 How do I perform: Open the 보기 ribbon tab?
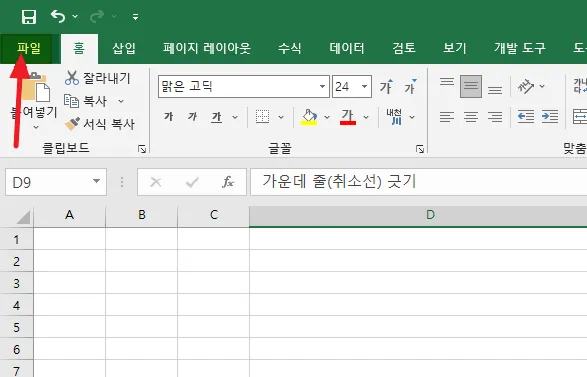(x=455, y=48)
